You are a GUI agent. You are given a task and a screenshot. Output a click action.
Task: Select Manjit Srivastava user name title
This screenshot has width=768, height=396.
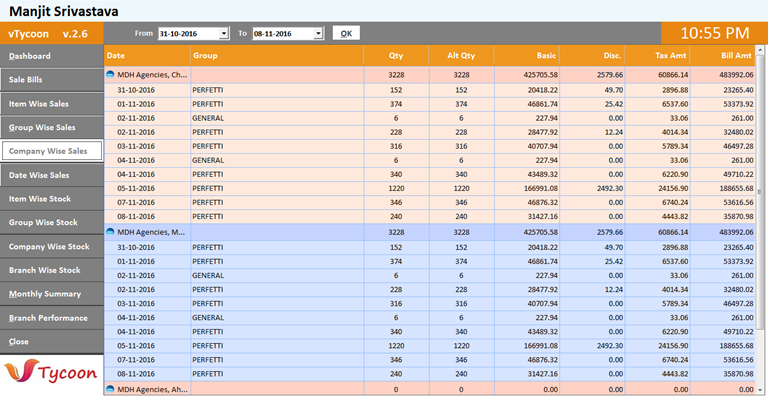[64, 11]
